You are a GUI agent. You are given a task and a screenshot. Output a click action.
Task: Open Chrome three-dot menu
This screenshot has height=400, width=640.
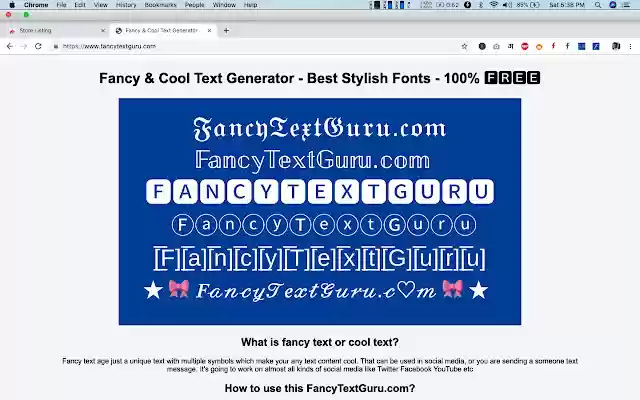pos(631,46)
